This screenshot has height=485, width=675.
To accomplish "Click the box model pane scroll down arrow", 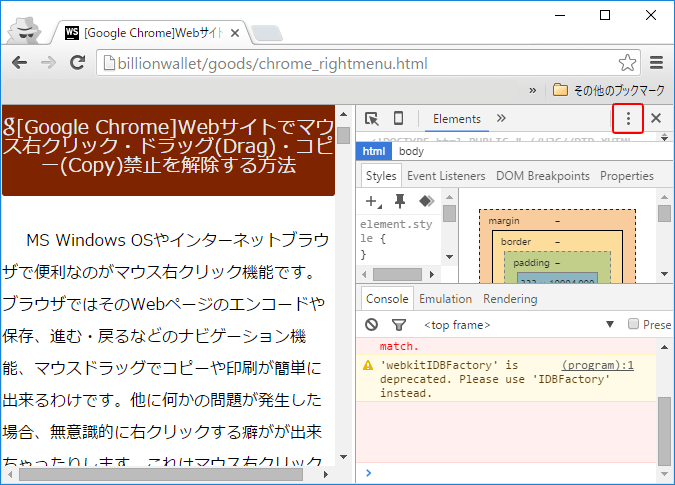I will (664, 274).
